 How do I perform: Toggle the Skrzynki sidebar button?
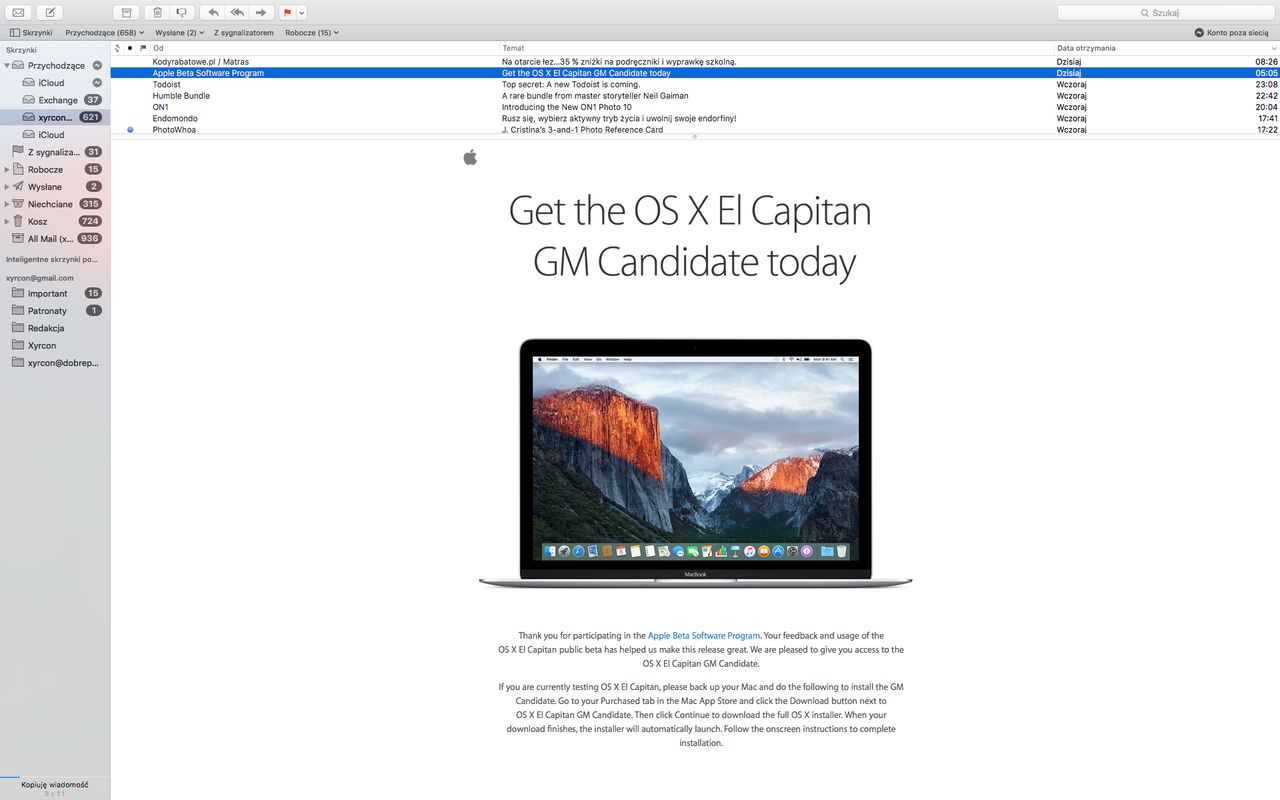[31, 33]
